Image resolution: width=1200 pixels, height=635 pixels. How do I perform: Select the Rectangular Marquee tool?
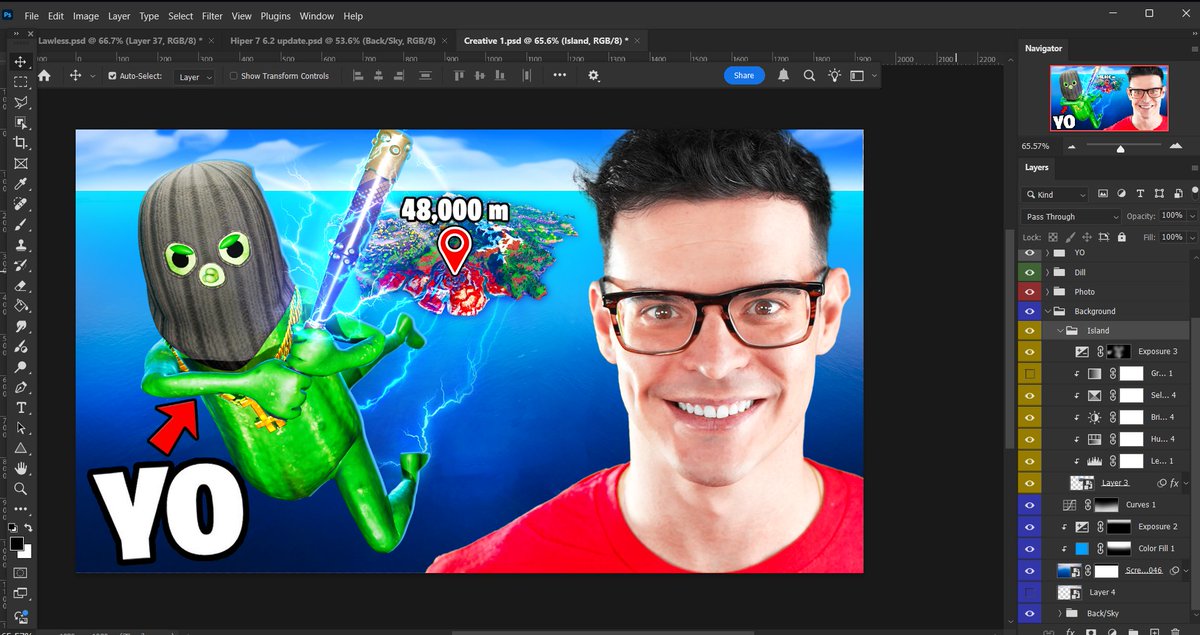20,82
